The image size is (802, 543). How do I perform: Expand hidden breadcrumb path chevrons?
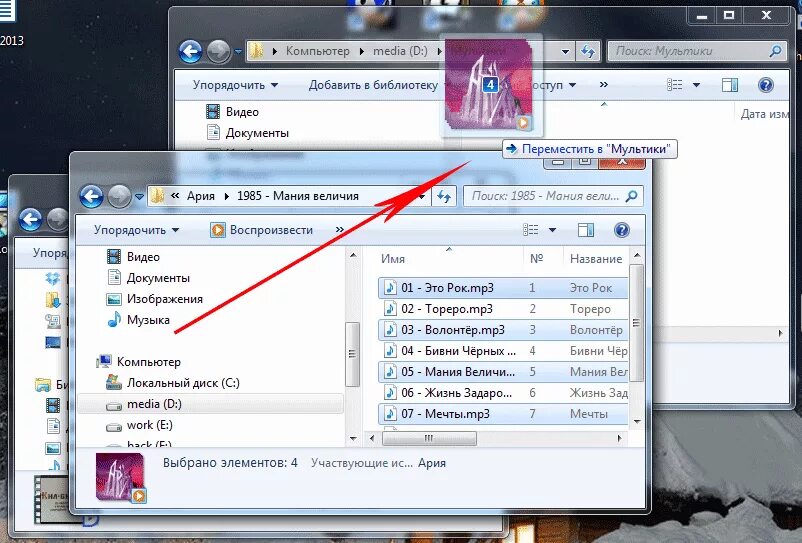[x=175, y=196]
